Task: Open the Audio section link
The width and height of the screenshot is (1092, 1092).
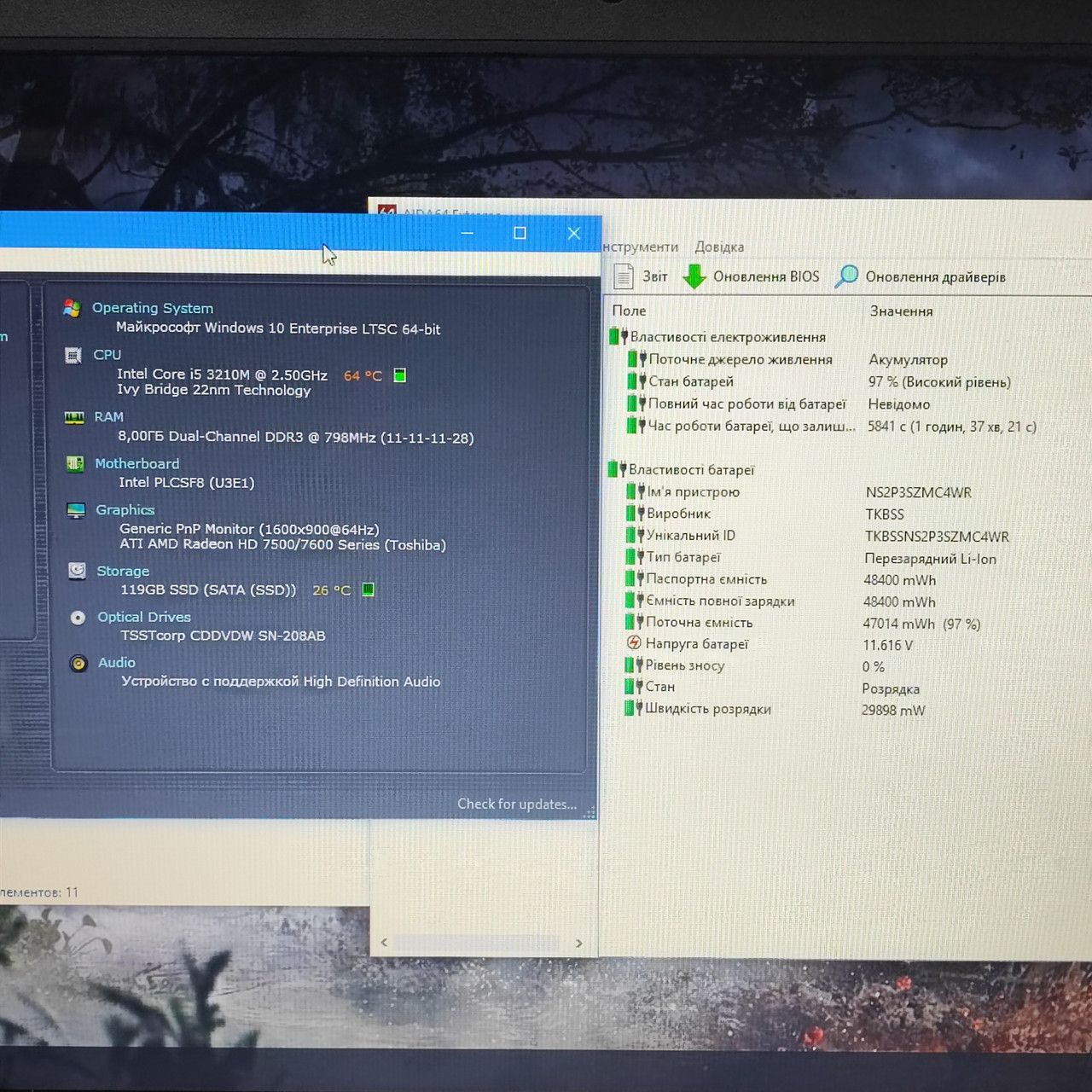Action: [x=117, y=663]
